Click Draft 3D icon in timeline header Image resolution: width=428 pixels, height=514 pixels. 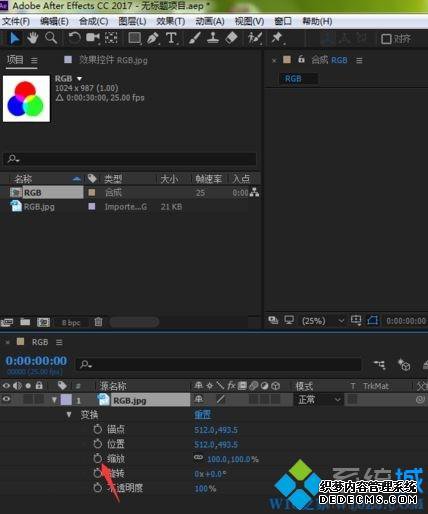[404, 365]
